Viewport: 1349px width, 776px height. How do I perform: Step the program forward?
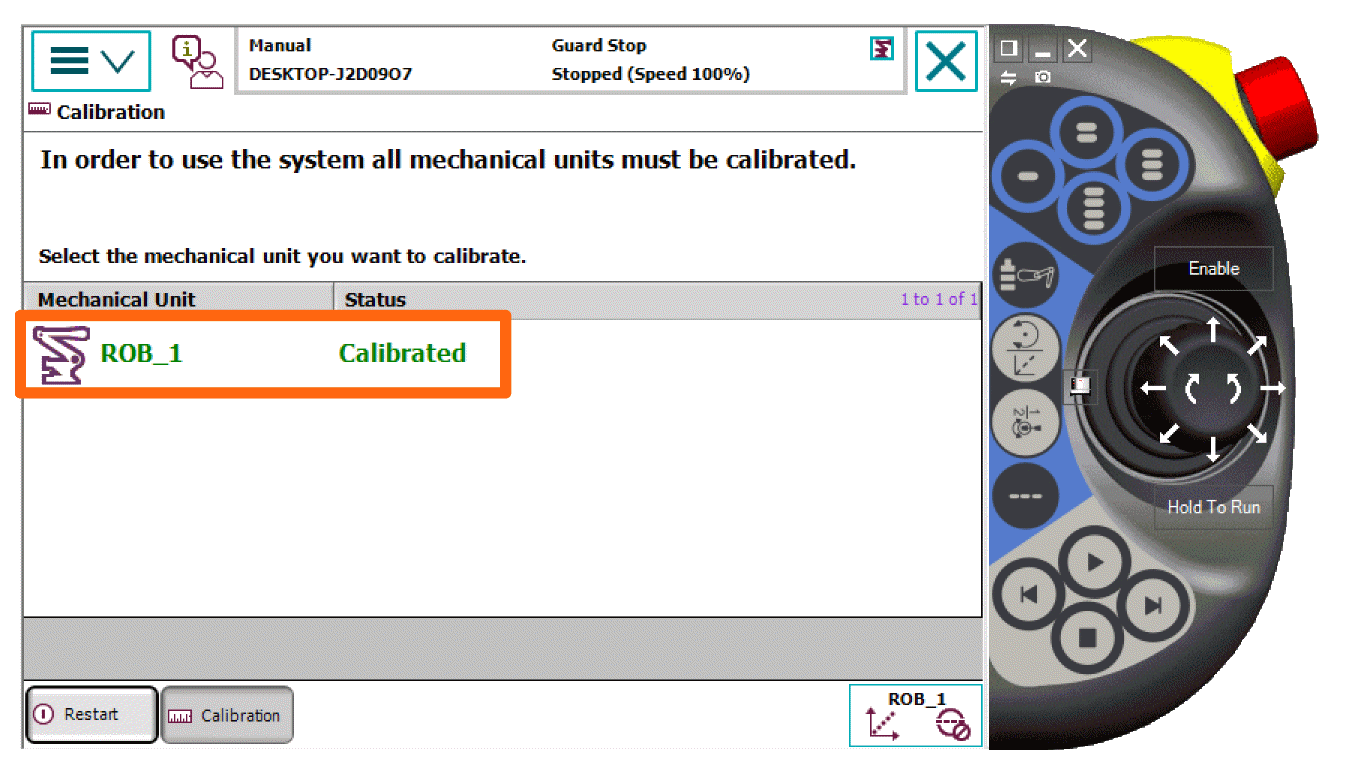click(1152, 605)
